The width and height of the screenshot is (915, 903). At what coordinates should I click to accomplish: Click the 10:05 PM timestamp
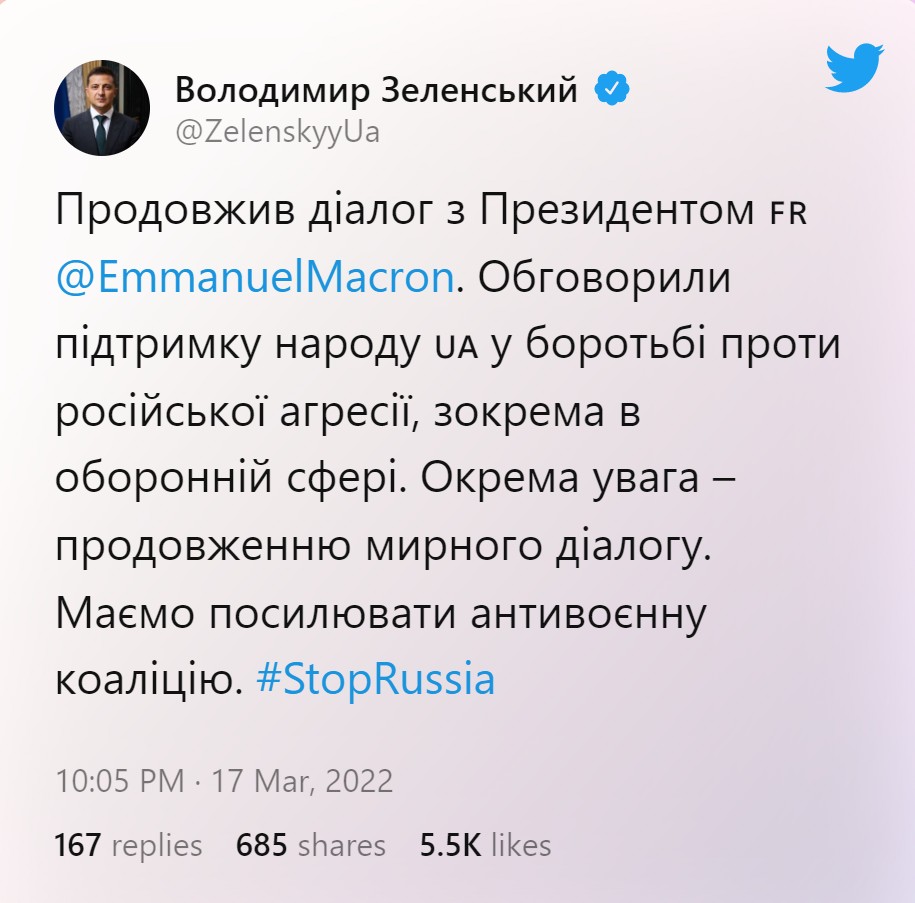119,781
